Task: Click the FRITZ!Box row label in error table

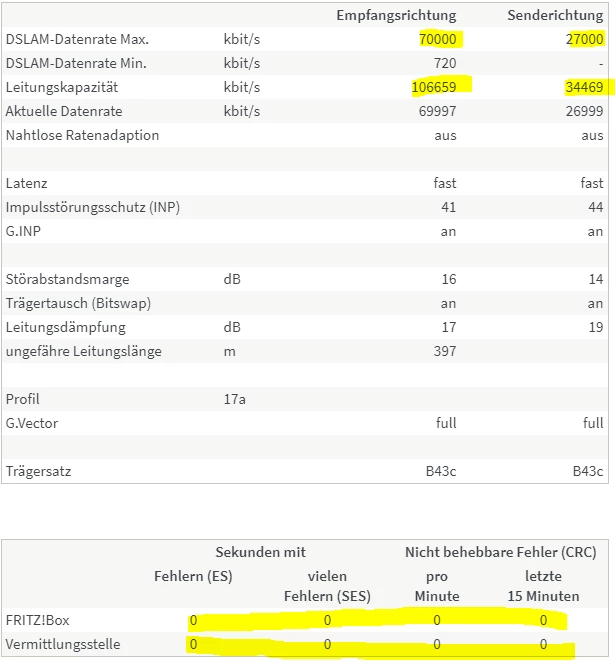Action: pos(38,621)
